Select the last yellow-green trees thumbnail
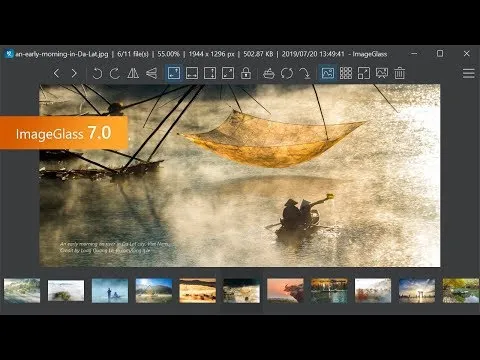This screenshot has height=360, width=480. [461, 291]
